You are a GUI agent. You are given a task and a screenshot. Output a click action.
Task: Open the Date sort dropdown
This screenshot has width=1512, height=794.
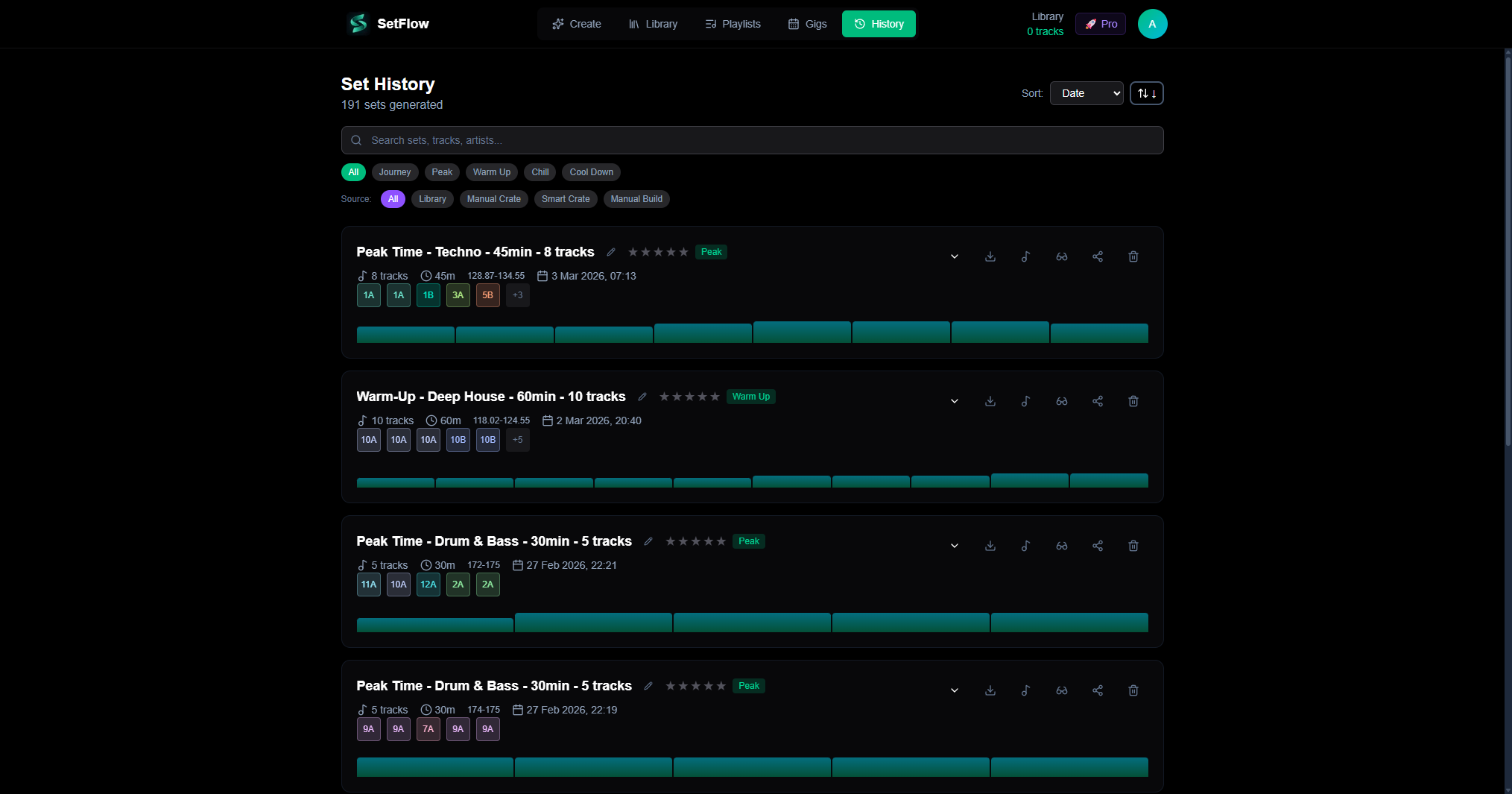click(1086, 93)
